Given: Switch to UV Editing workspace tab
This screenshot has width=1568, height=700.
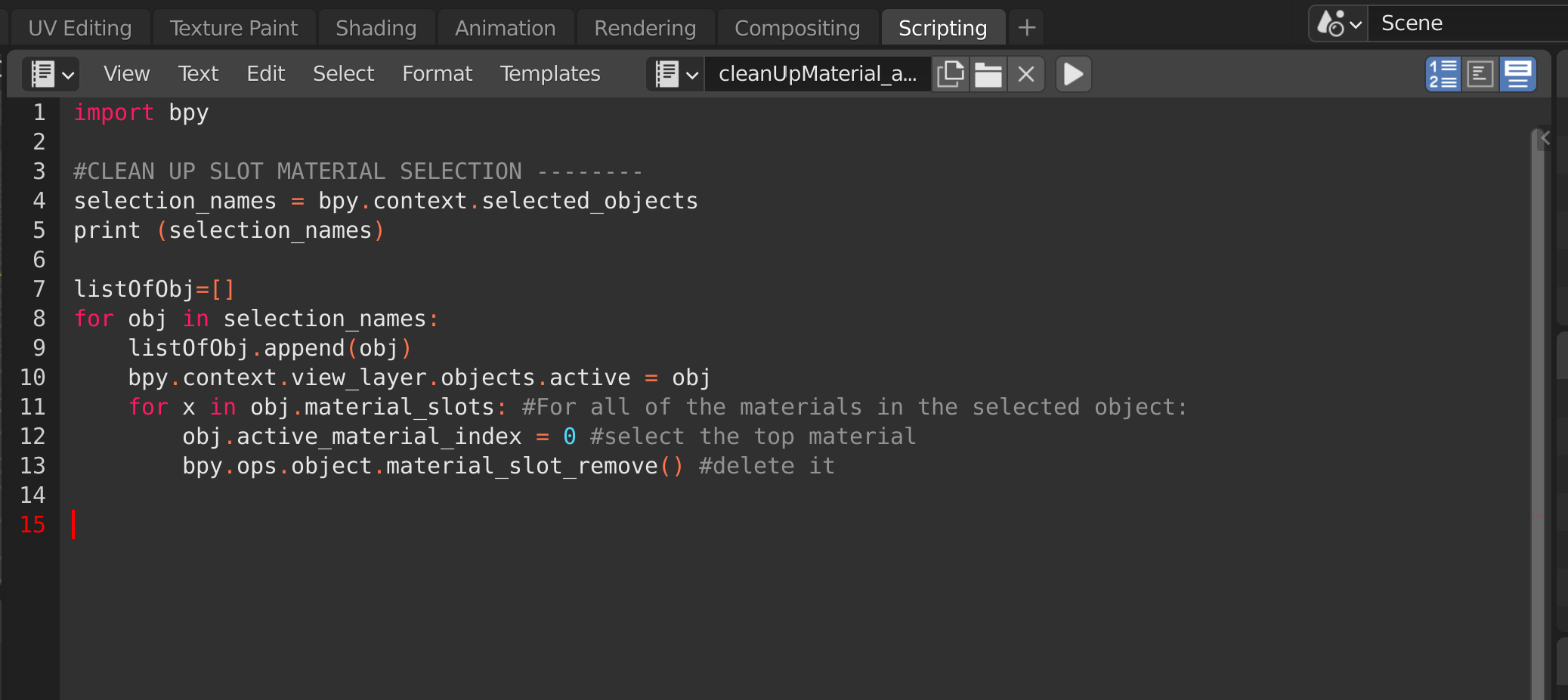Looking at the screenshot, I should click(79, 28).
